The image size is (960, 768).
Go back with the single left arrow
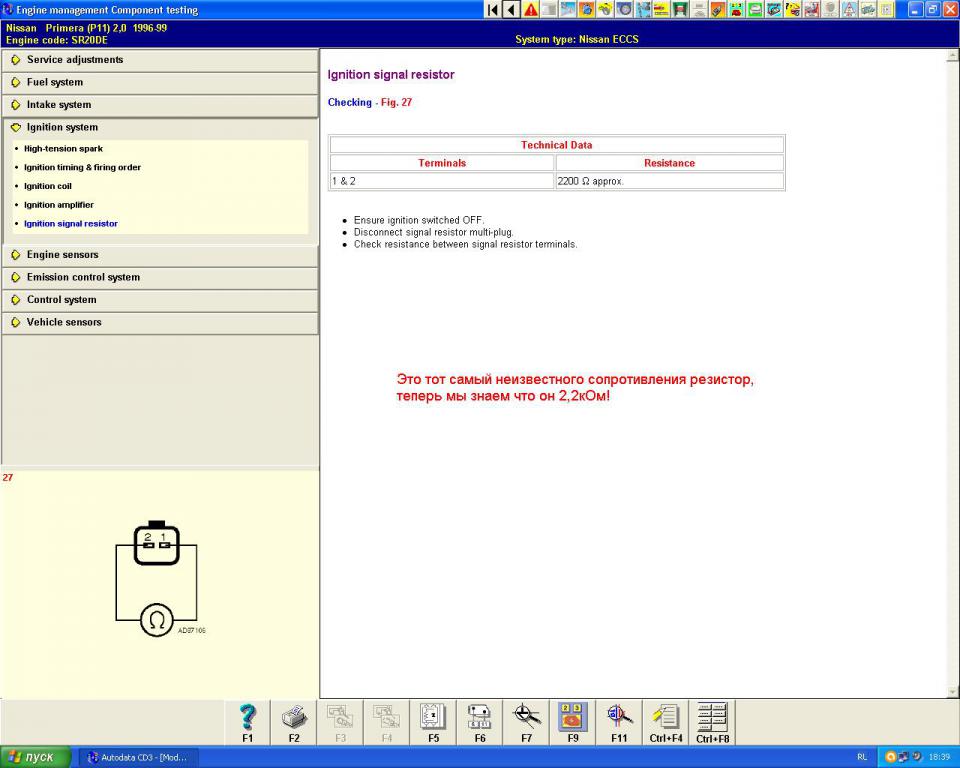tap(511, 9)
